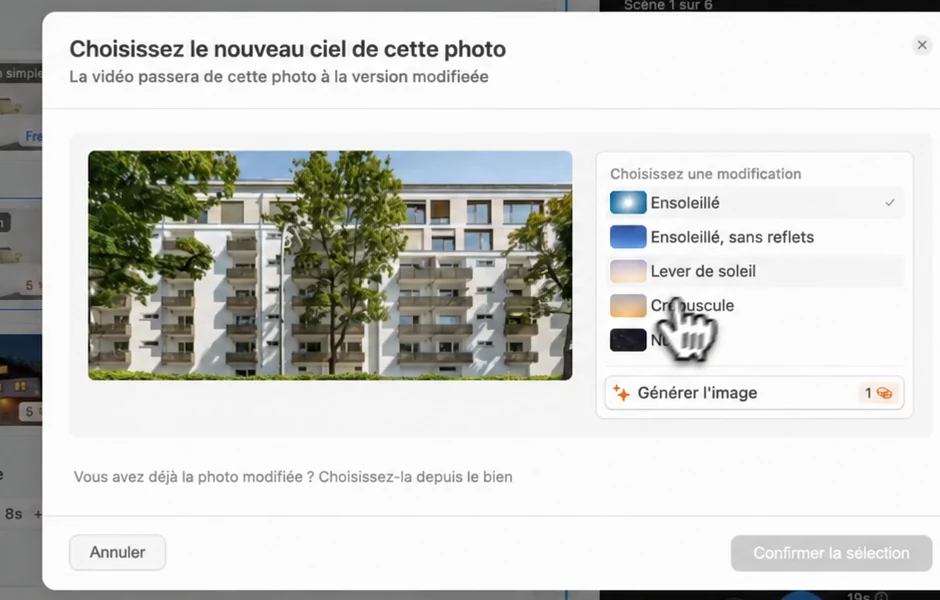Click Générer l'image button
The image size is (940, 600).
(x=754, y=393)
